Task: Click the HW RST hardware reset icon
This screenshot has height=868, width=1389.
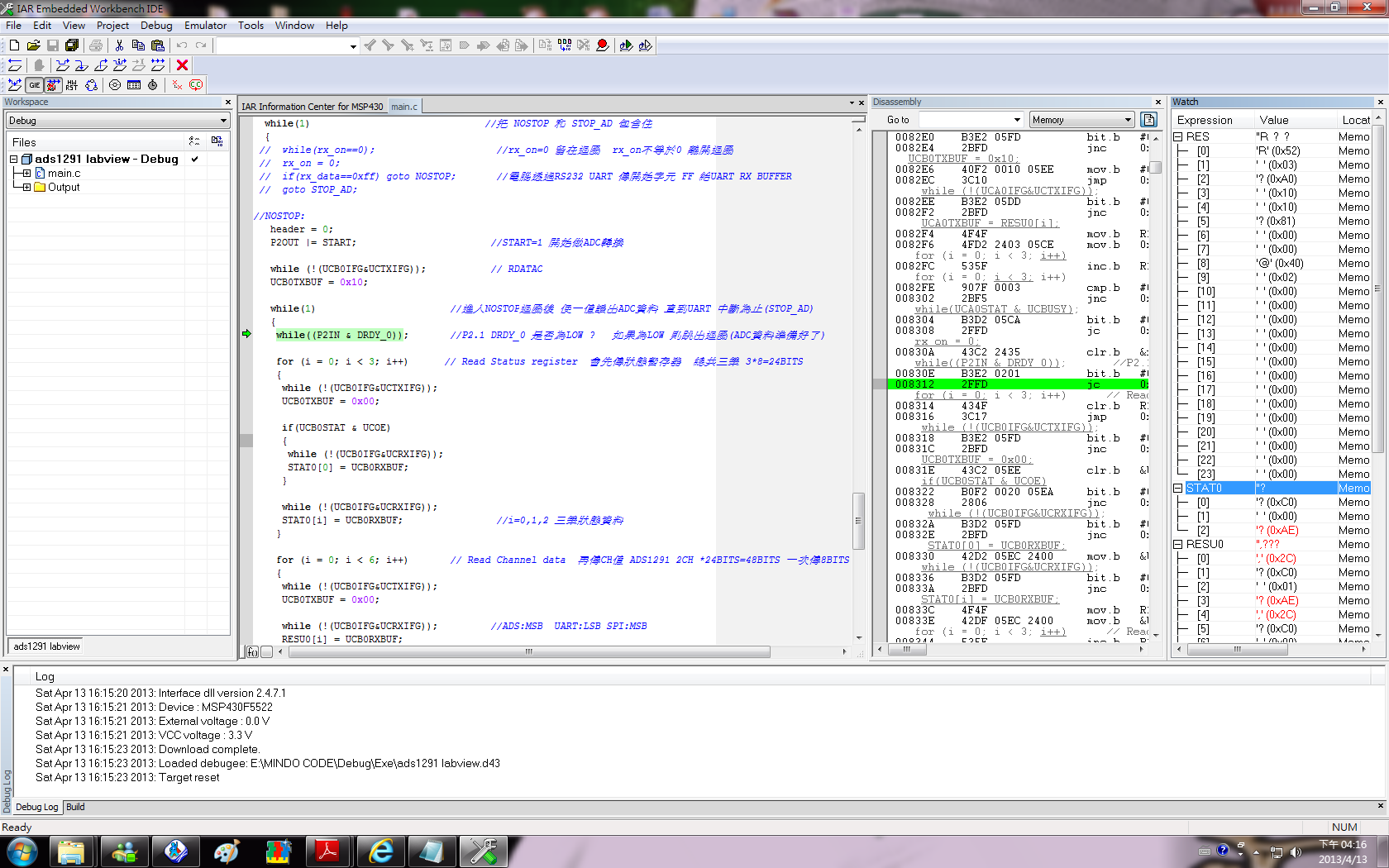Action: pos(72,85)
